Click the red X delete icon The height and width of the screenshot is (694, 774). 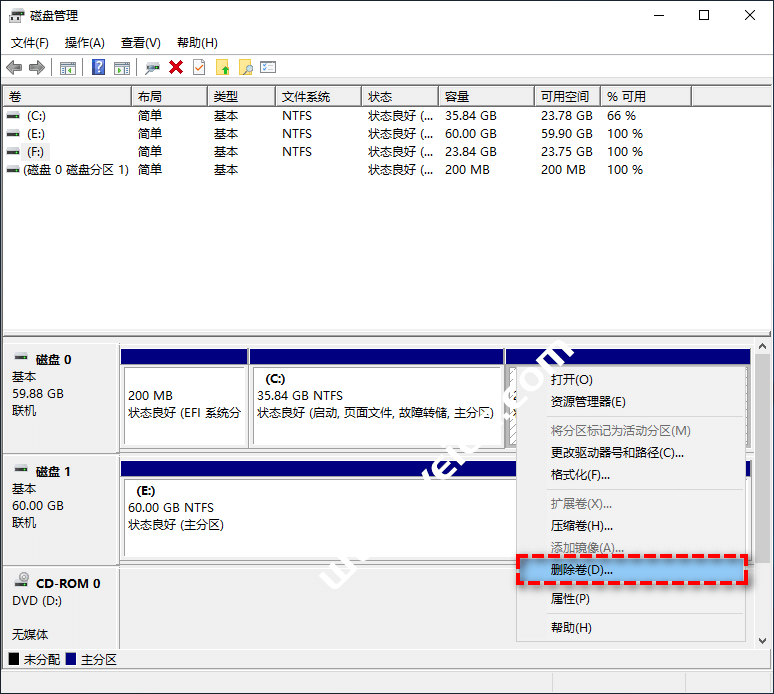point(176,67)
